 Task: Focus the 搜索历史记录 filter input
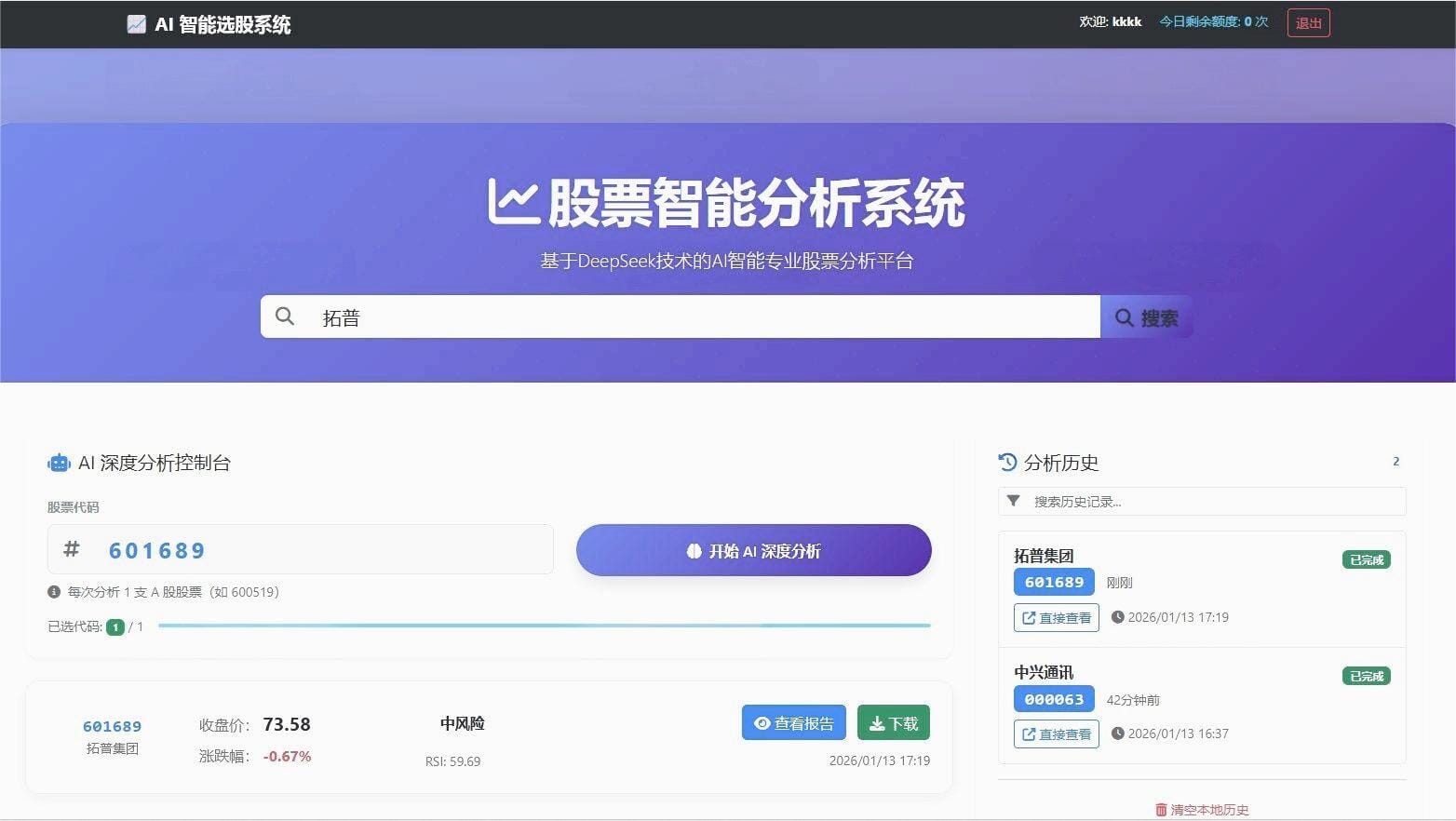pos(1210,501)
